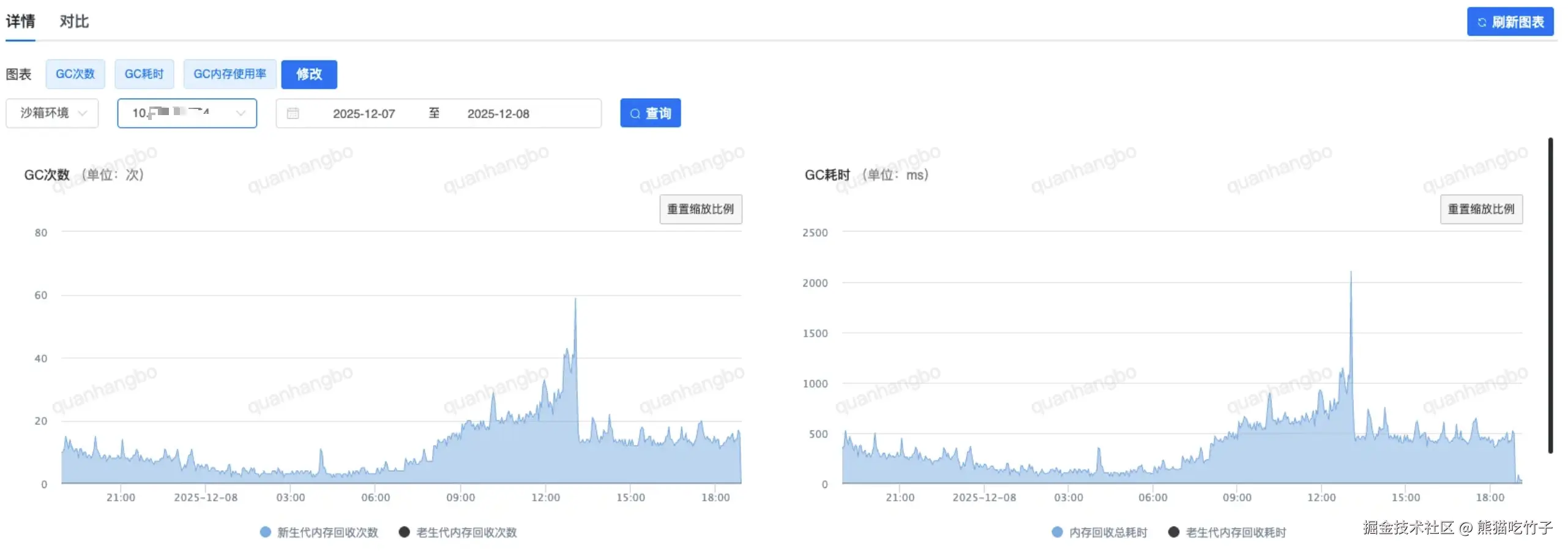Select the start date 2025-12-07 field
Screen dimensions: 1568x551
point(364,114)
